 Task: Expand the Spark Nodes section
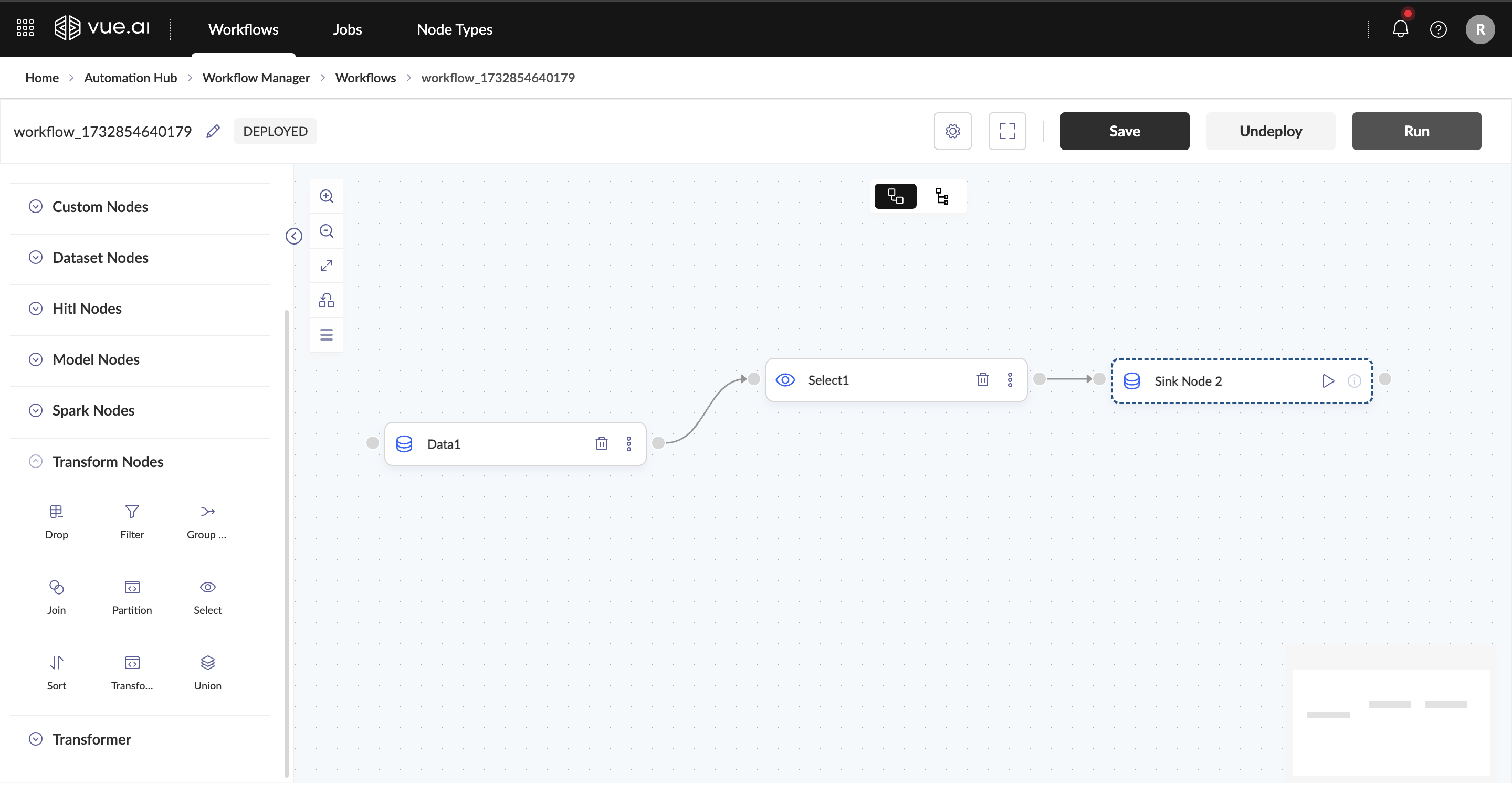(x=93, y=411)
